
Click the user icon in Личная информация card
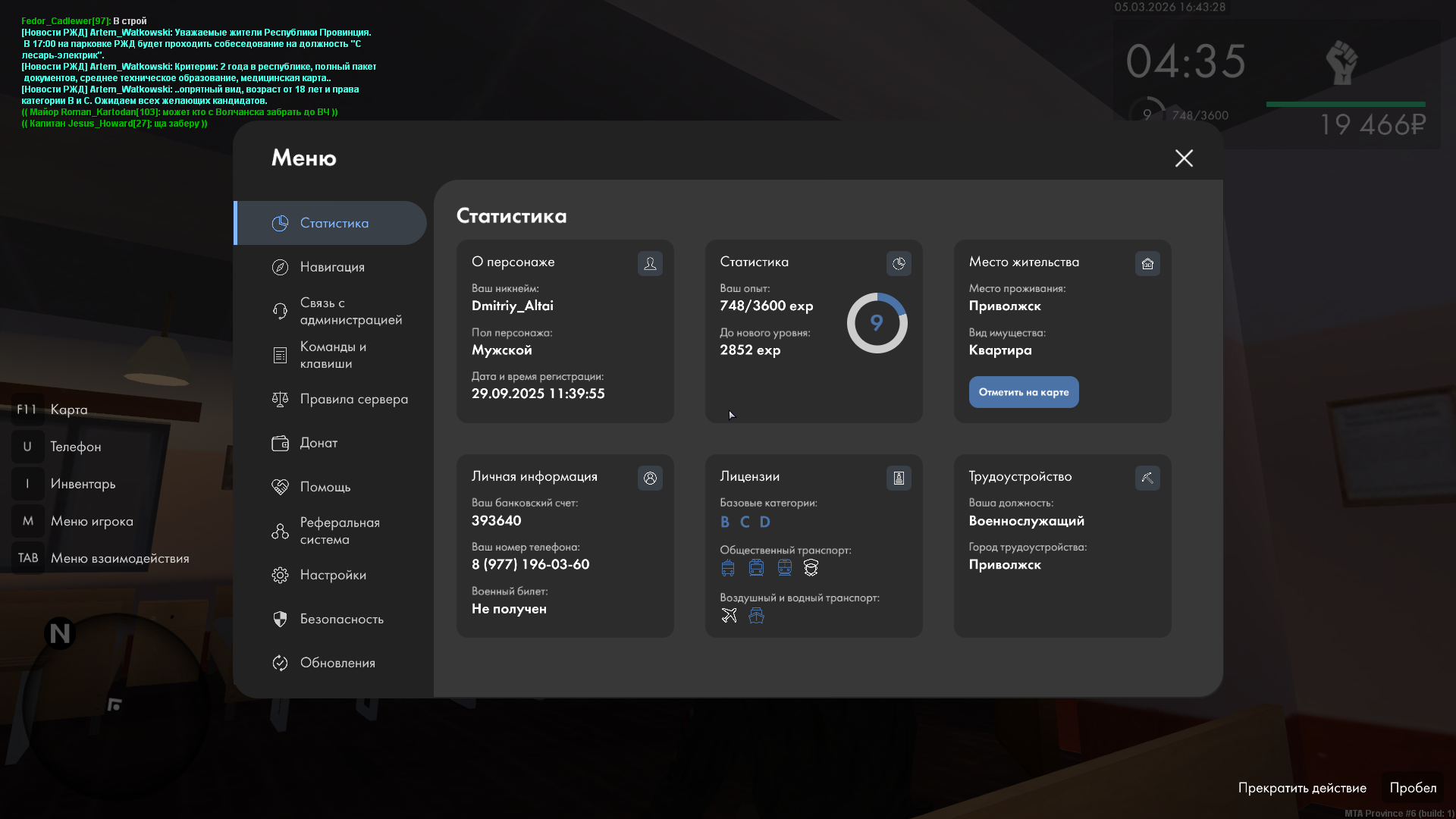point(650,478)
